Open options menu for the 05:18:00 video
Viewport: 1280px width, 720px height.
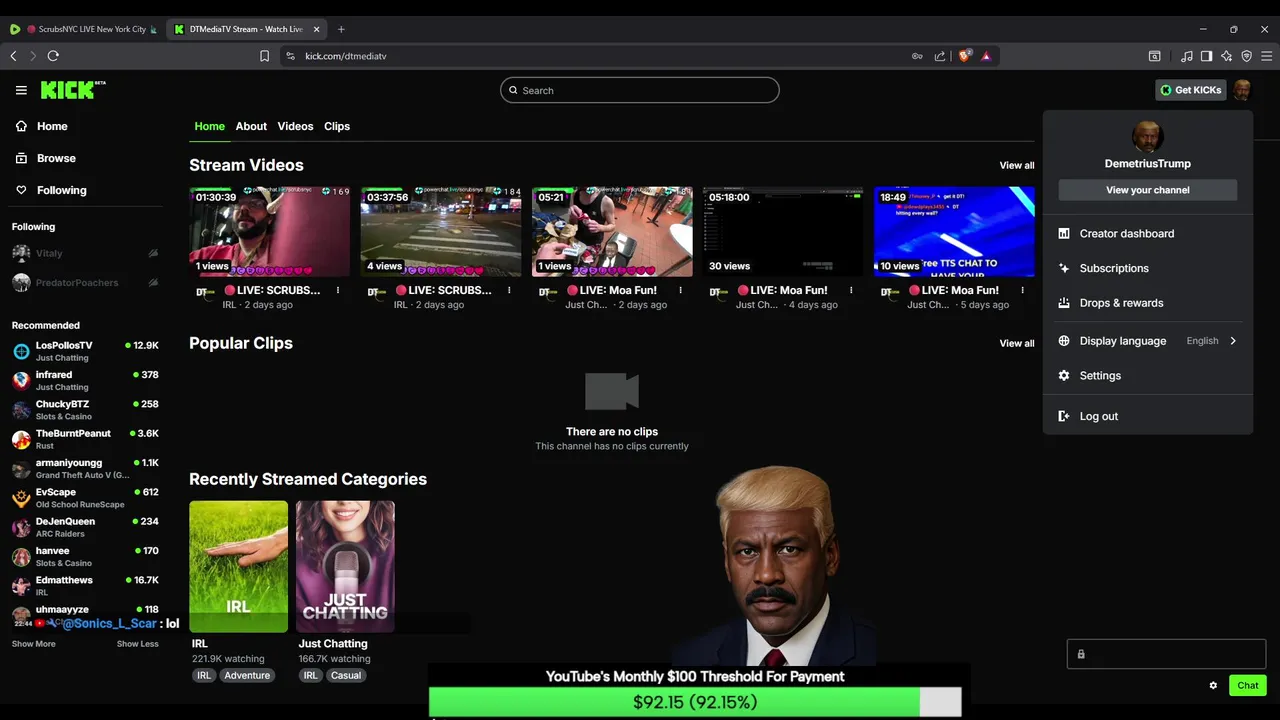coord(851,290)
